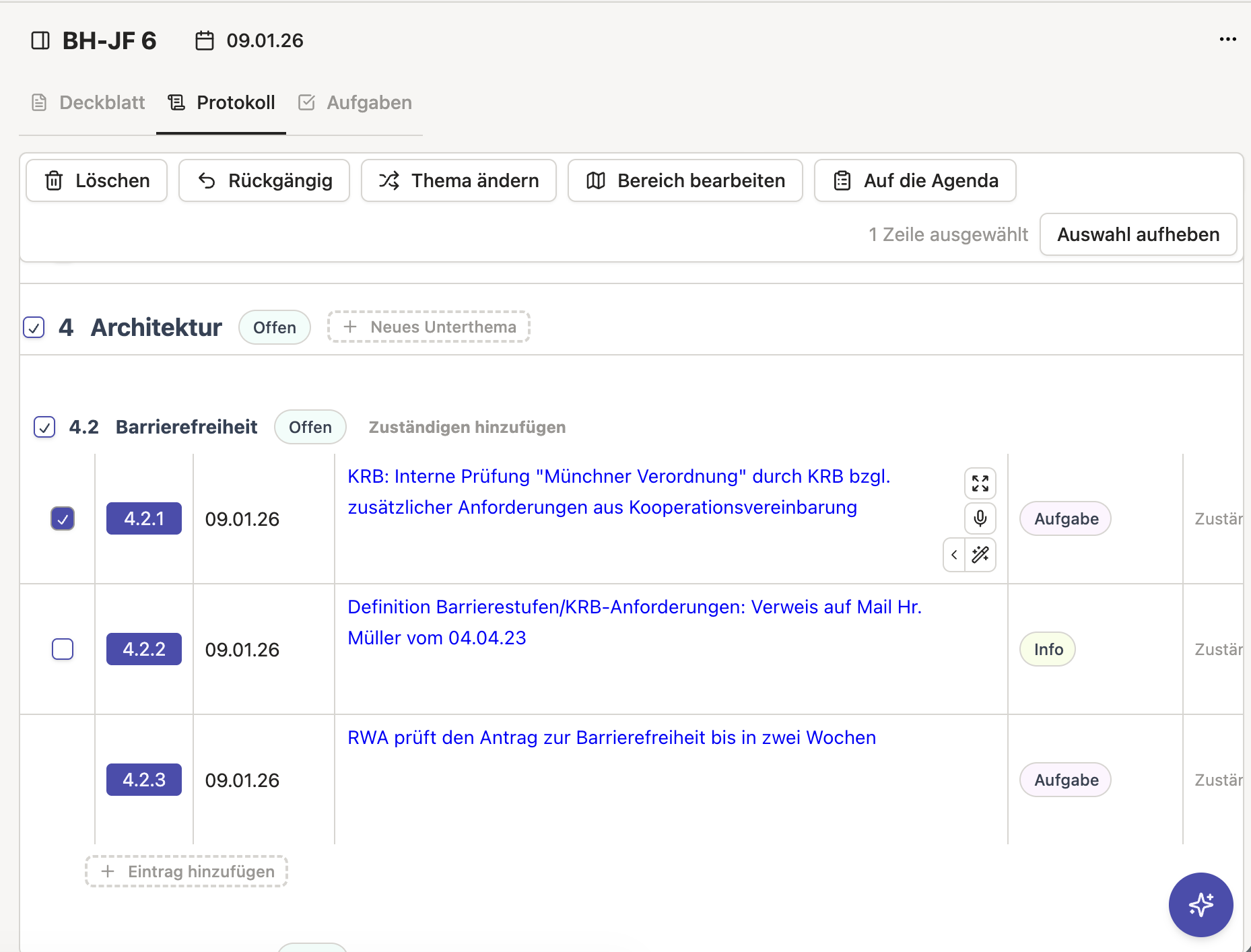The width and height of the screenshot is (1251, 952).
Task: Uncheck the selected row 4.2.1 checkbox
Action: 63,518
